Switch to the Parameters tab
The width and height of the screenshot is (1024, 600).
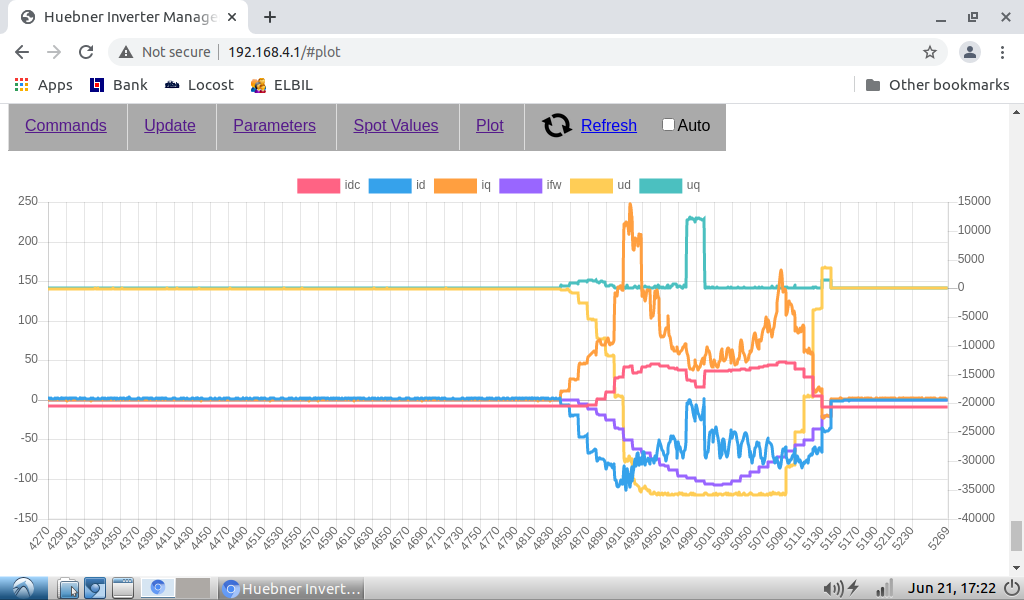pyautogui.click(x=274, y=126)
